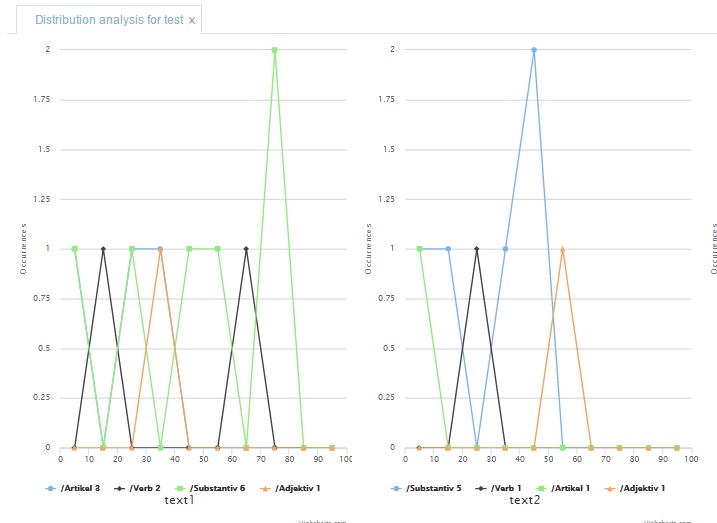Click the second black diamond peak in text1

(246, 249)
